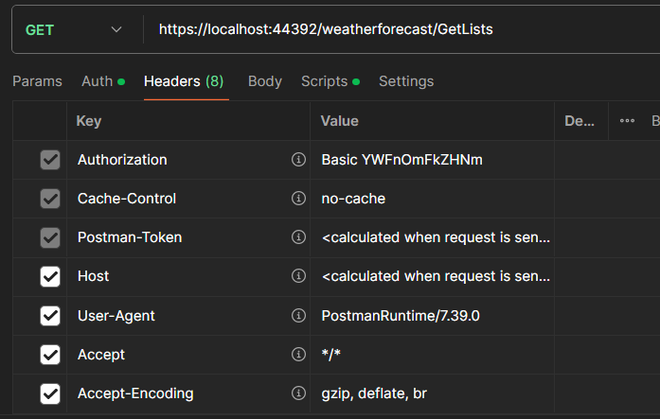Uncheck the Host header checkbox
This screenshot has height=419, width=660.
(x=50, y=277)
